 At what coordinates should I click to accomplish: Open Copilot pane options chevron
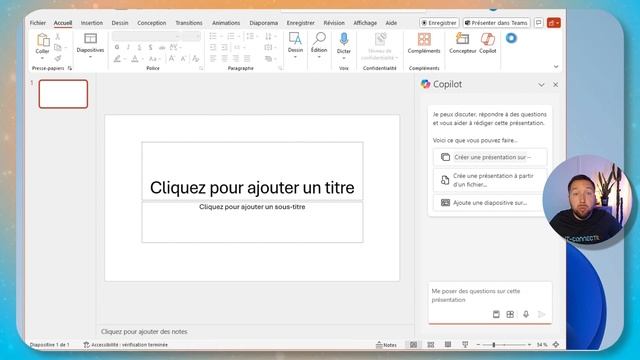(541, 85)
